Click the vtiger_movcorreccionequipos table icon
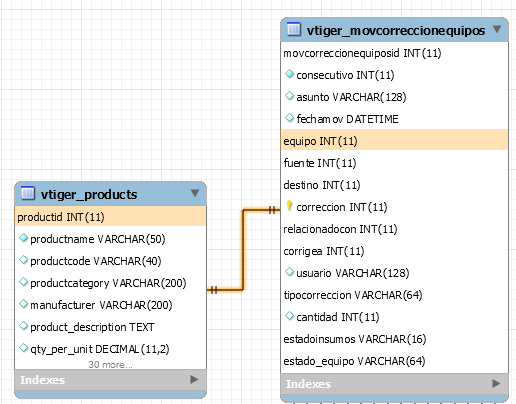The height and width of the screenshot is (404, 516). click(294, 29)
